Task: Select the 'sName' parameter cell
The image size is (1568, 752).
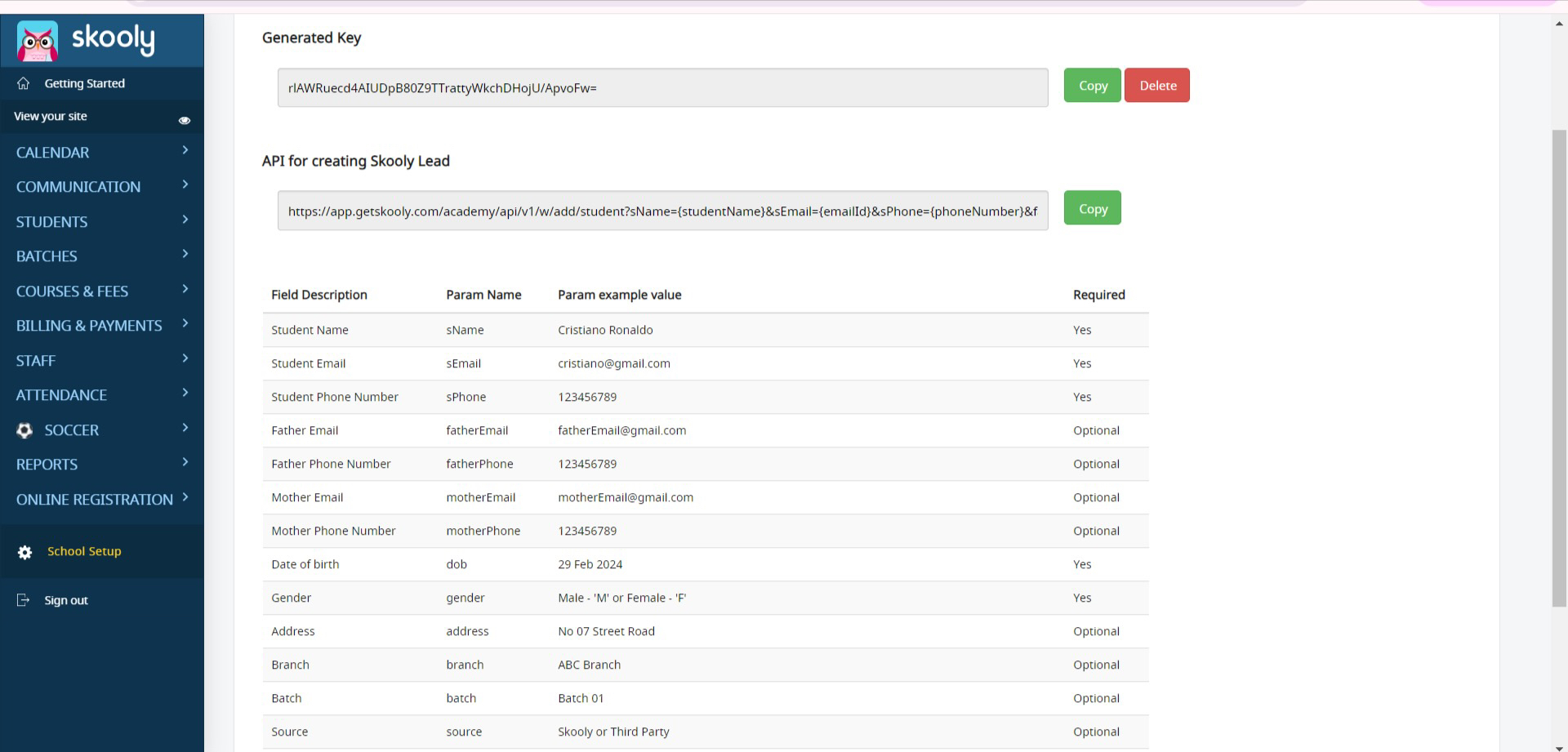Action: click(x=465, y=330)
